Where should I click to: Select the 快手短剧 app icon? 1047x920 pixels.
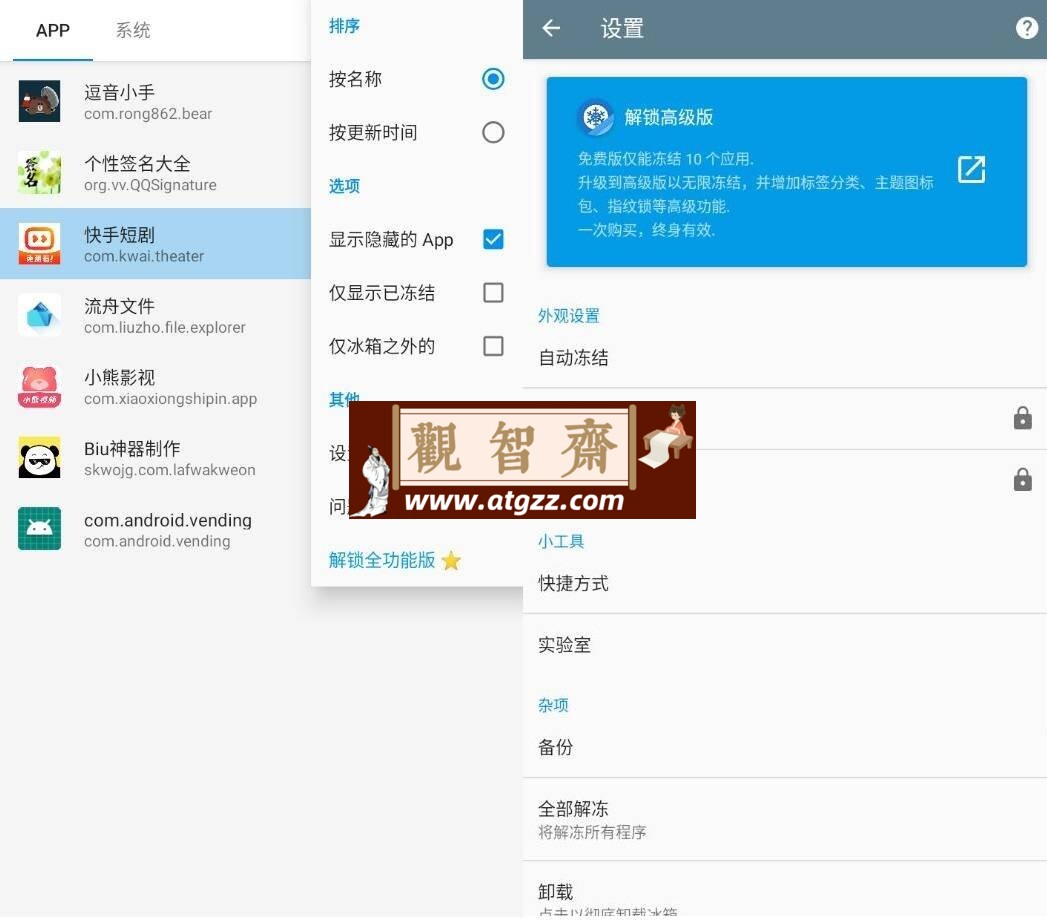point(39,244)
